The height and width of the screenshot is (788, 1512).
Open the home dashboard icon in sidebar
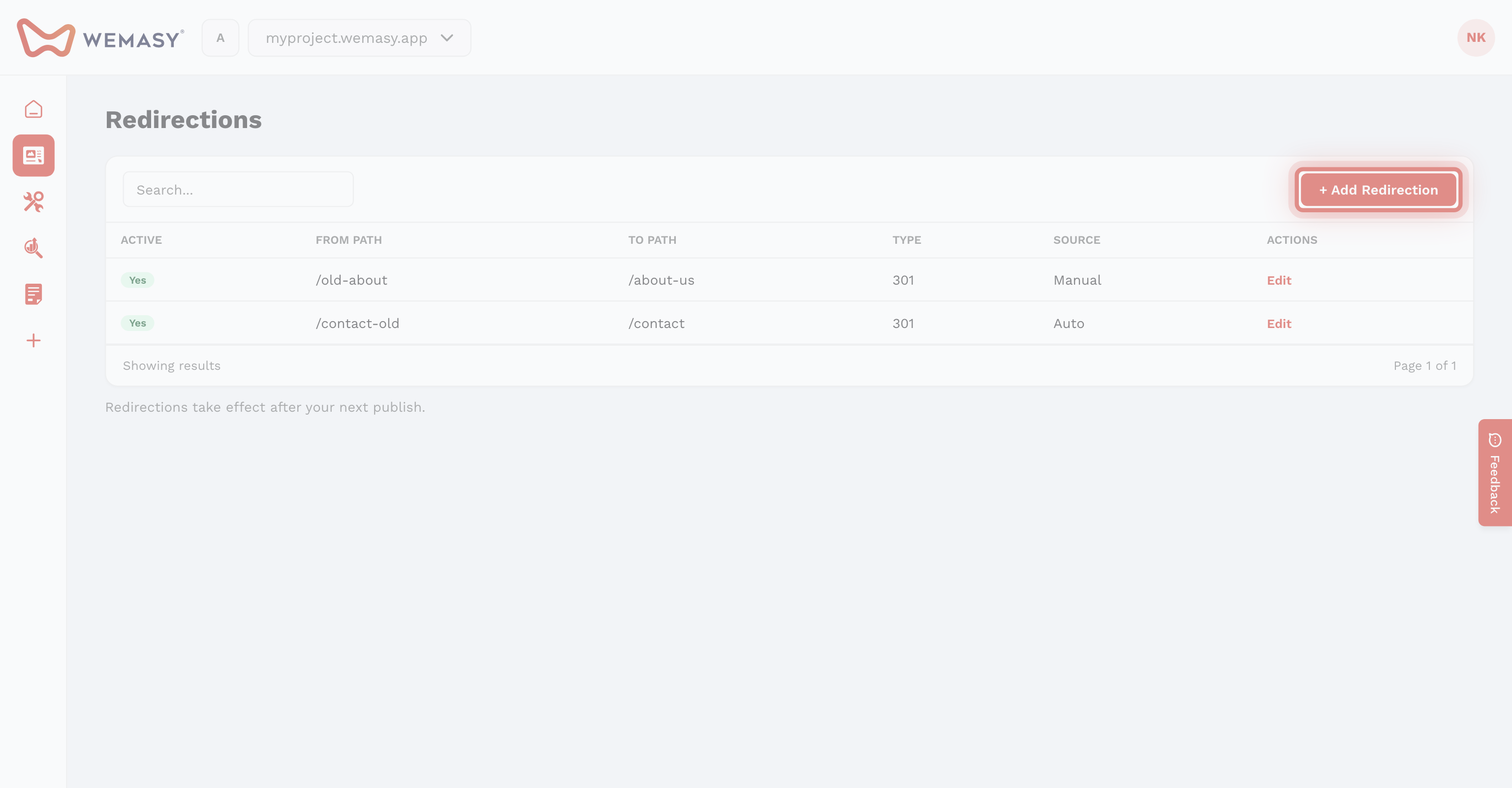point(33,109)
